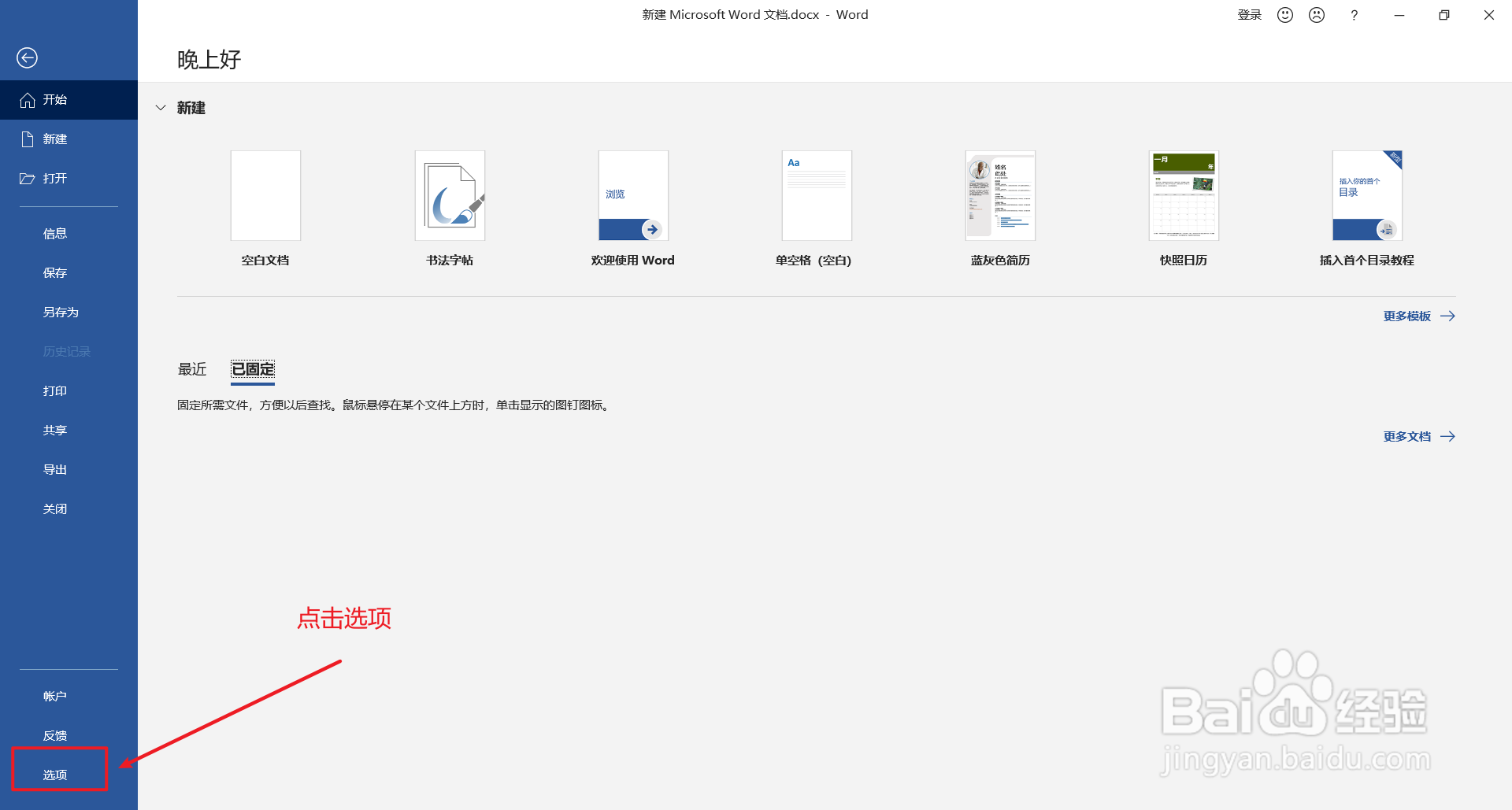Viewport: 1512px width, 810px height.
Task: Select the 单空格 (空白) template
Action: click(816, 209)
